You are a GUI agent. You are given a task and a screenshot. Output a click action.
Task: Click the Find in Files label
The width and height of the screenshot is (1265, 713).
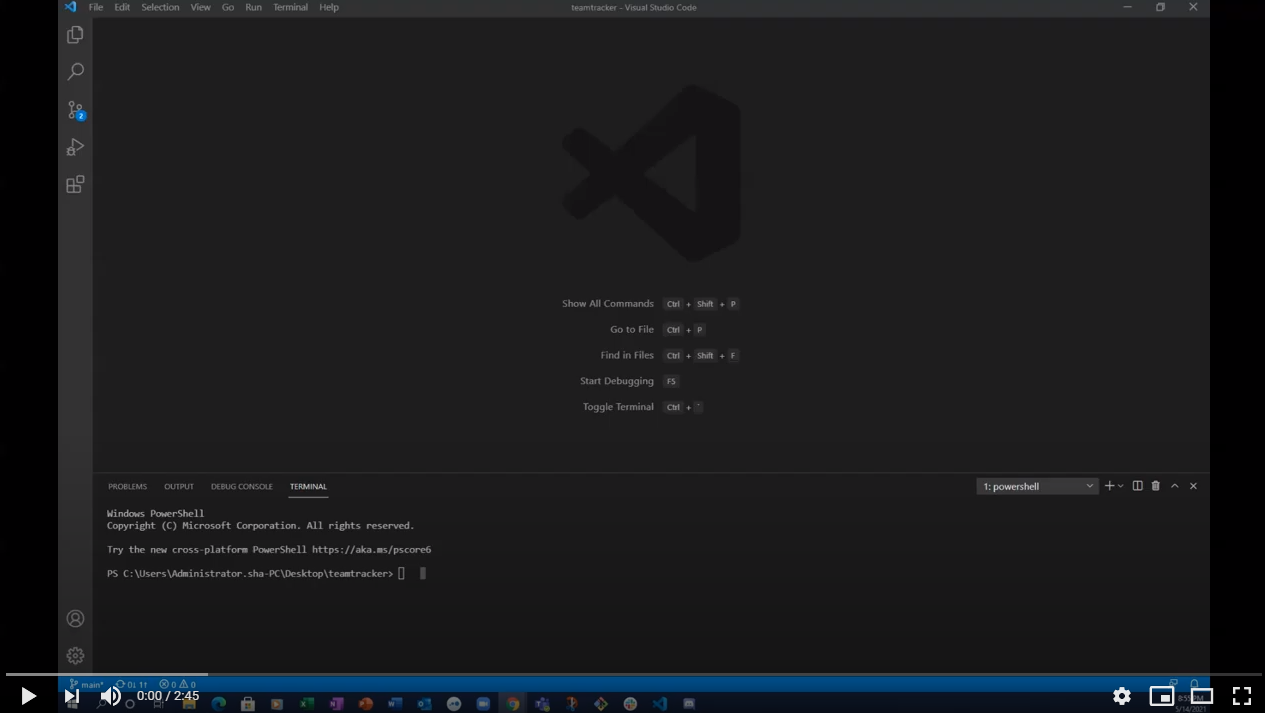(x=627, y=356)
